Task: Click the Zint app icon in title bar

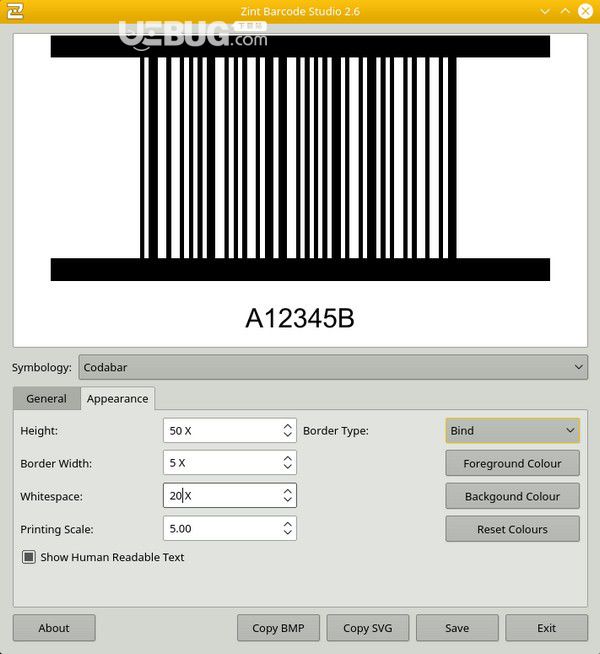Action: point(15,11)
